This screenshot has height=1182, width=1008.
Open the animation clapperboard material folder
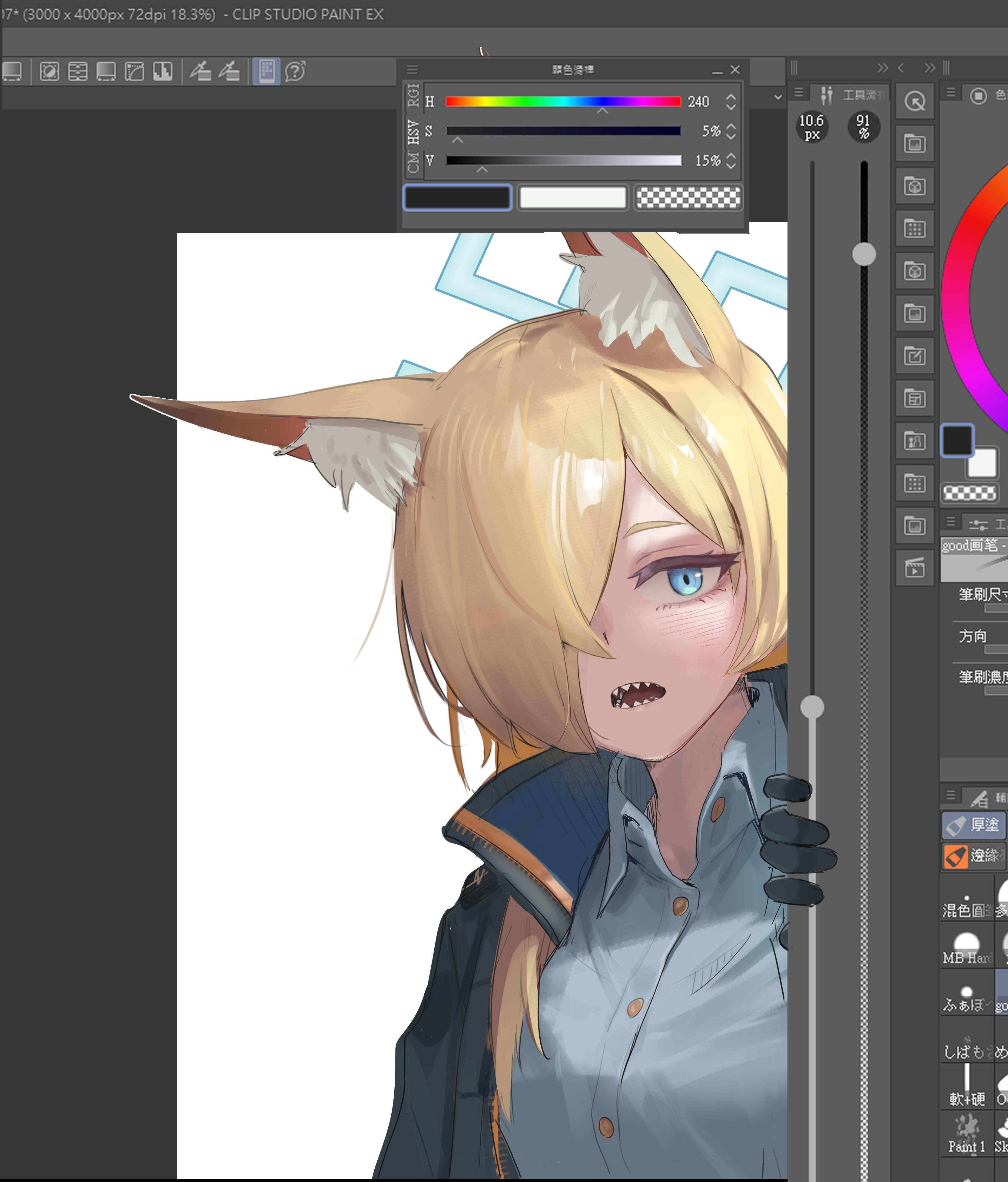pyautogui.click(x=914, y=568)
